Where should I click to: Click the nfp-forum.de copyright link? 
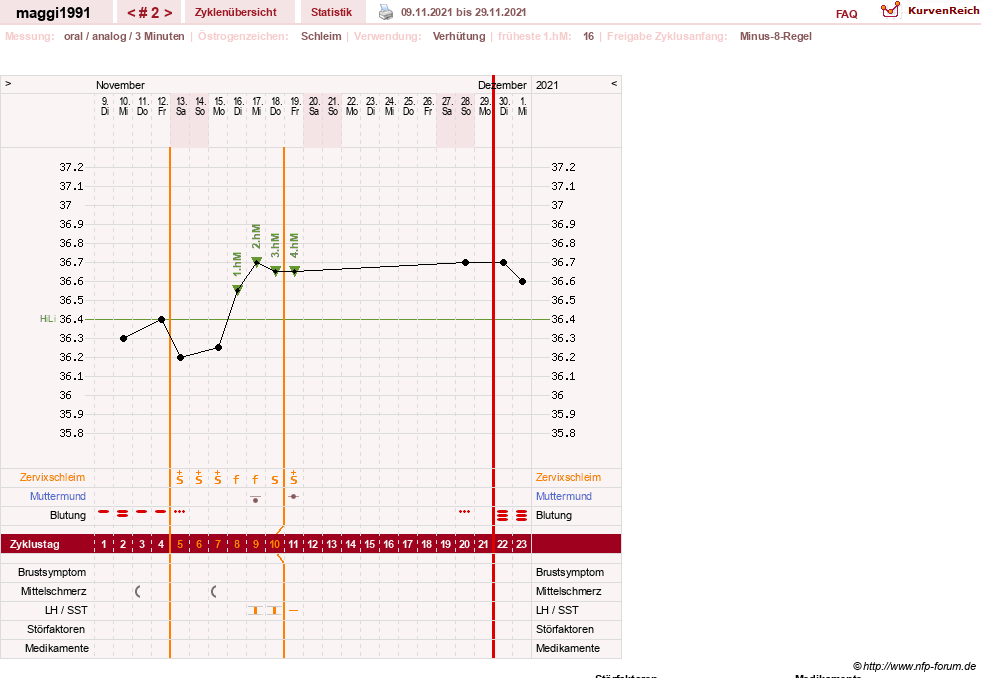[x=914, y=666]
